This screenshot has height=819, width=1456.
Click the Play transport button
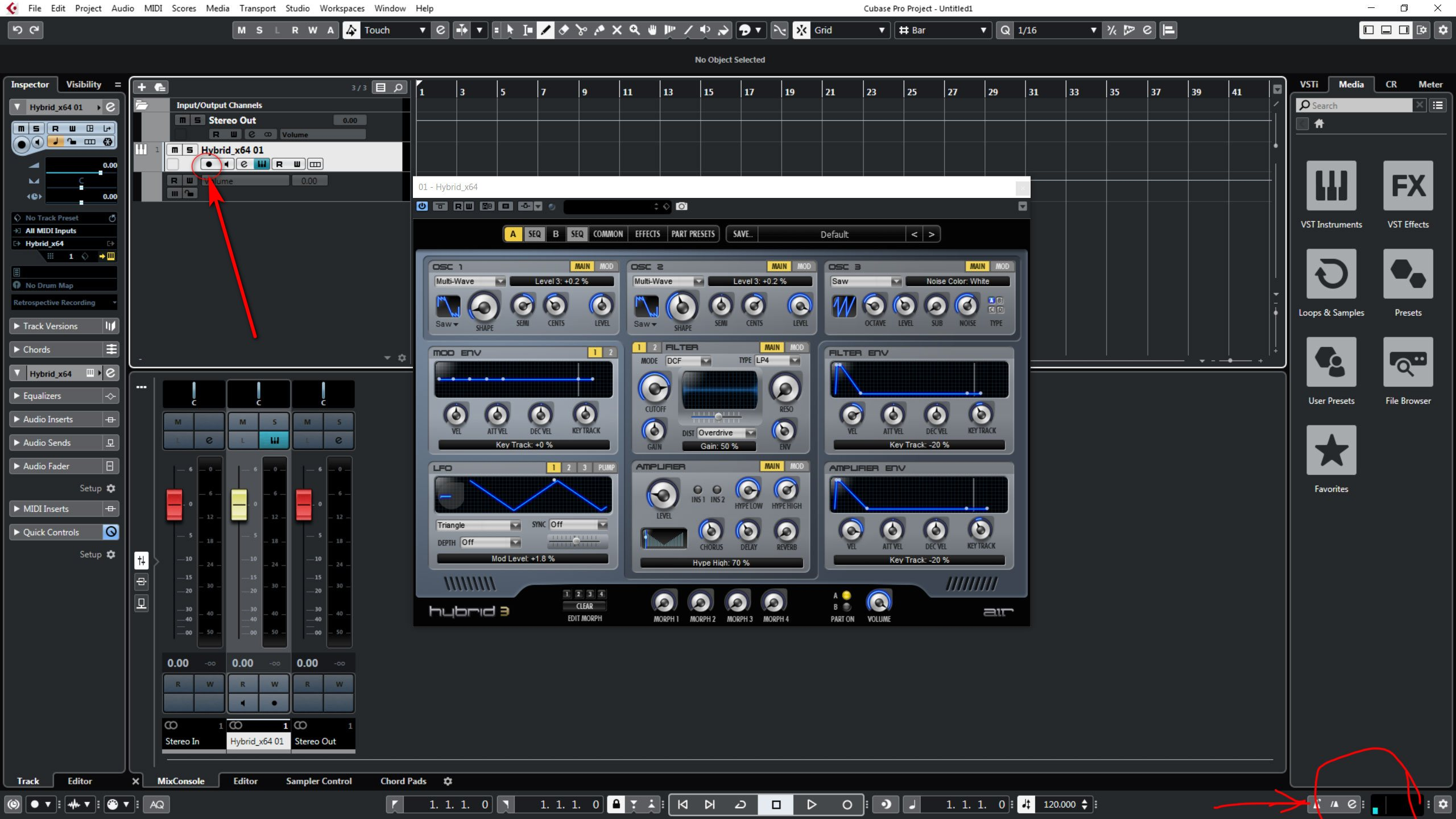tap(812, 804)
